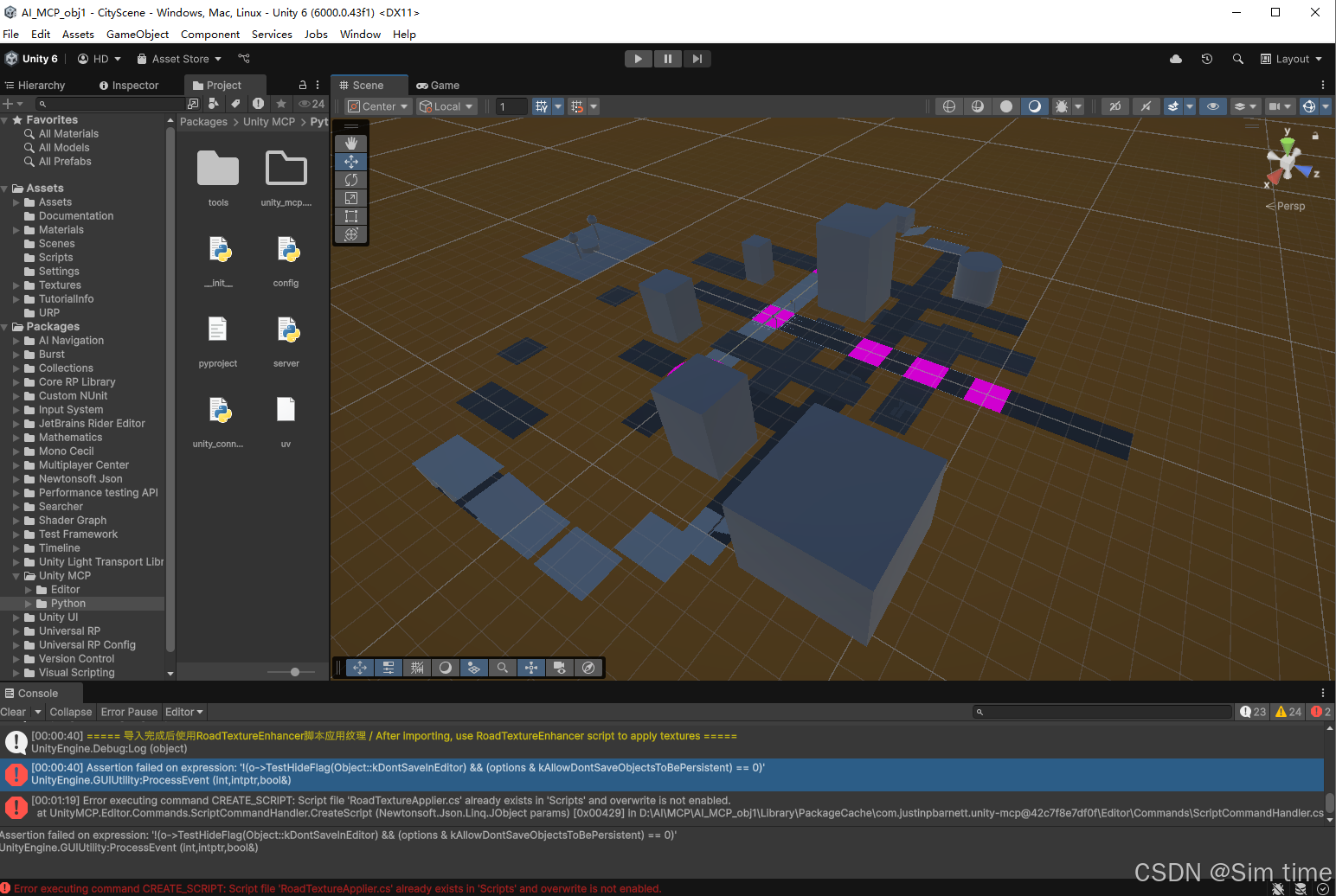The width and height of the screenshot is (1336, 896).
Task: Click the Play button
Action: click(x=639, y=59)
